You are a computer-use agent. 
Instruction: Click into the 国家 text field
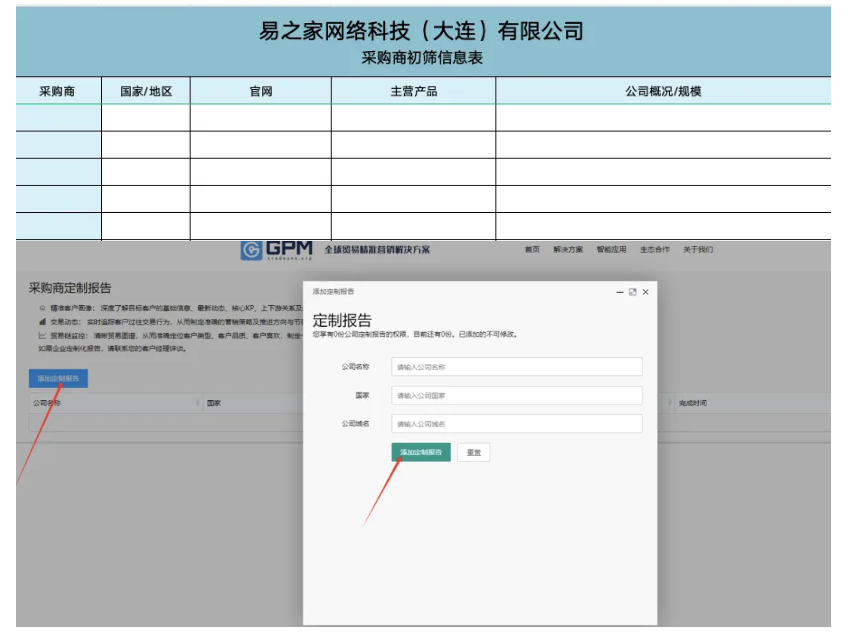(516, 396)
